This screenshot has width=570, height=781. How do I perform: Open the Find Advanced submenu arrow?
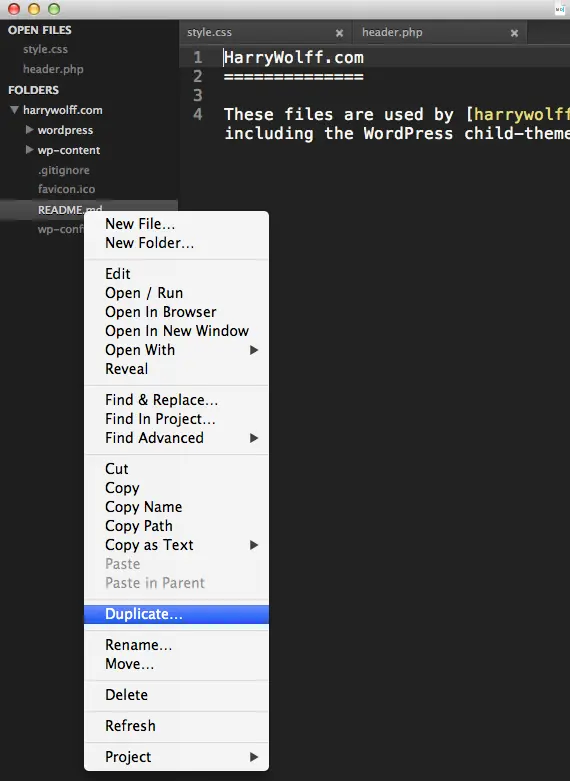click(x=254, y=438)
